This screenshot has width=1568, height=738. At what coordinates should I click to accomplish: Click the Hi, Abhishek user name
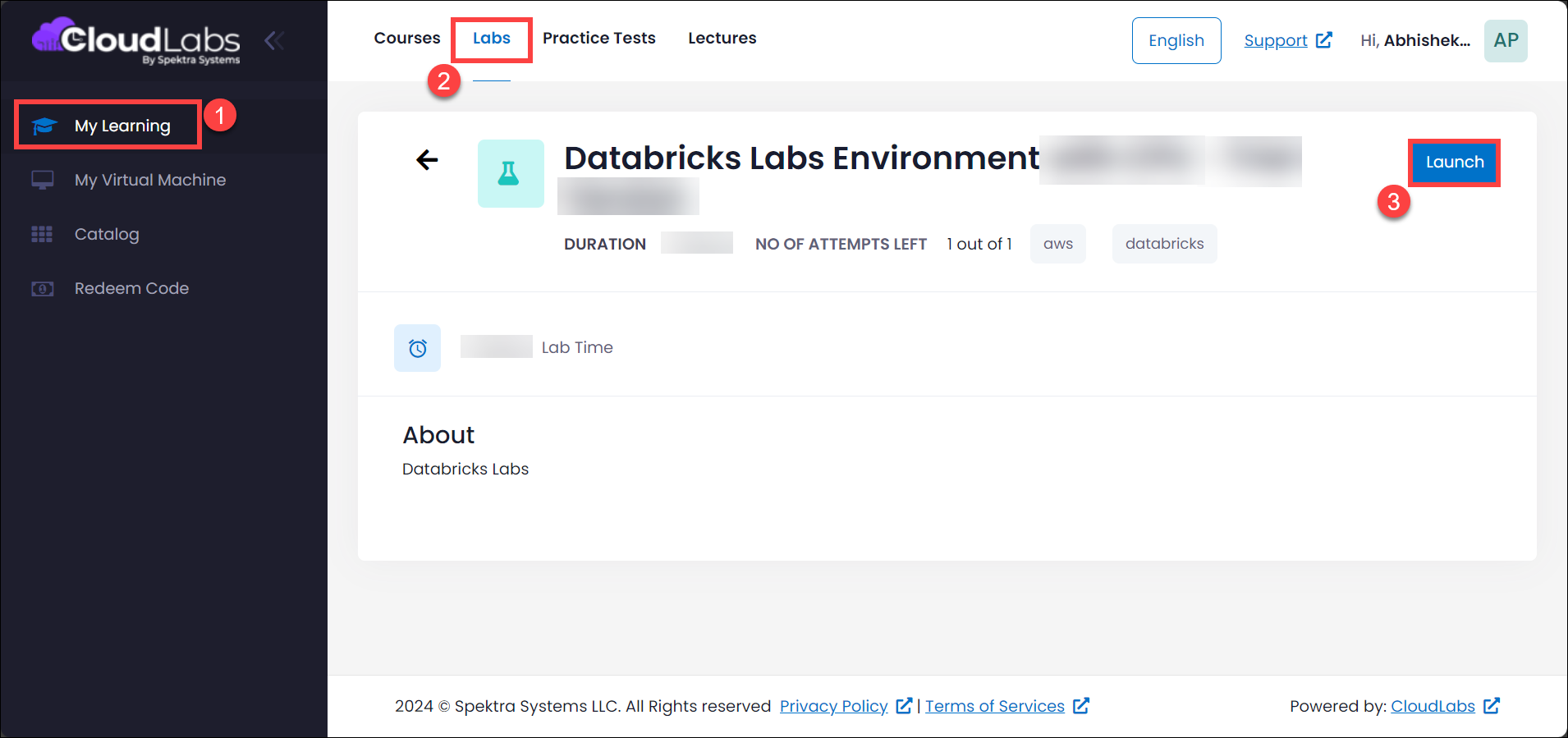tap(1415, 40)
